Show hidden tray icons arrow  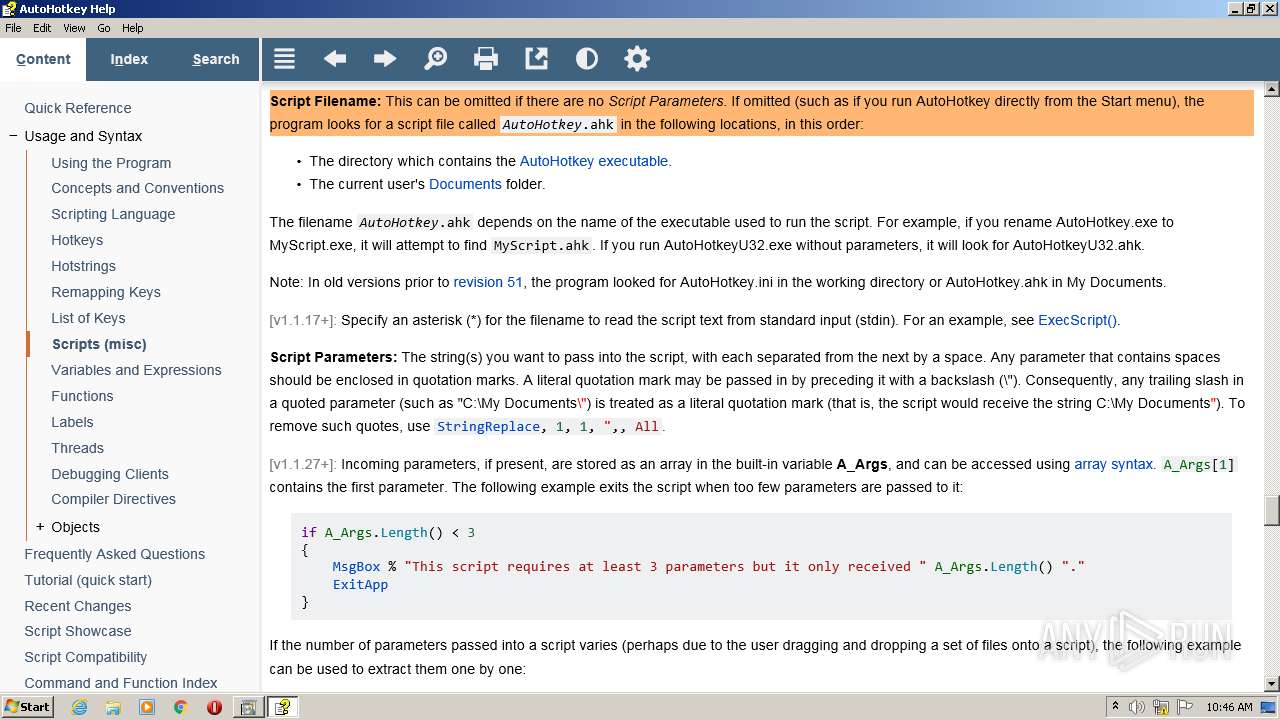(x=1115, y=707)
